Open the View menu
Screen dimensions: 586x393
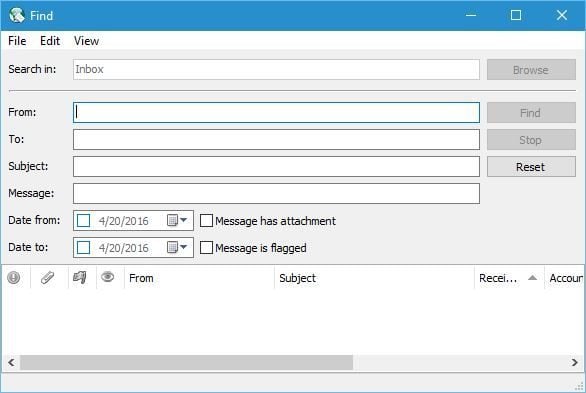pos(86,41)
